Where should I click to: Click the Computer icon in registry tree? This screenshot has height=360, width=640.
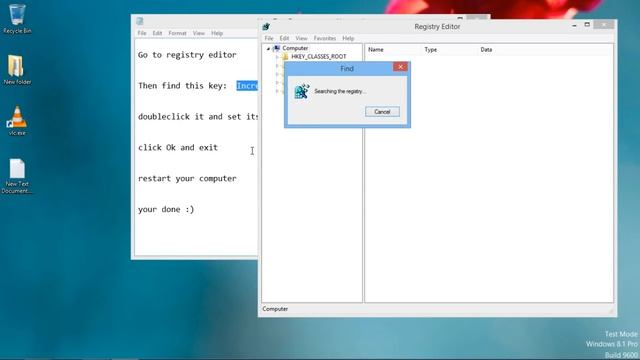click(x=277, y=48)
